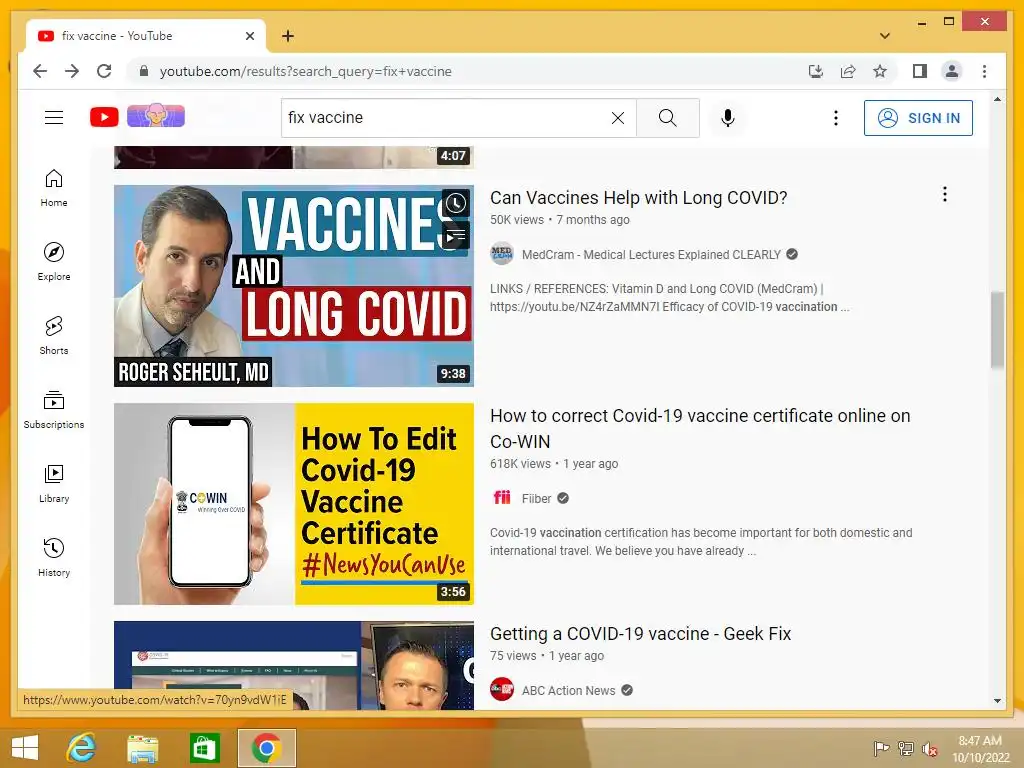Click network tray icon
The image size is (1024, 768).
coord(906,749)
